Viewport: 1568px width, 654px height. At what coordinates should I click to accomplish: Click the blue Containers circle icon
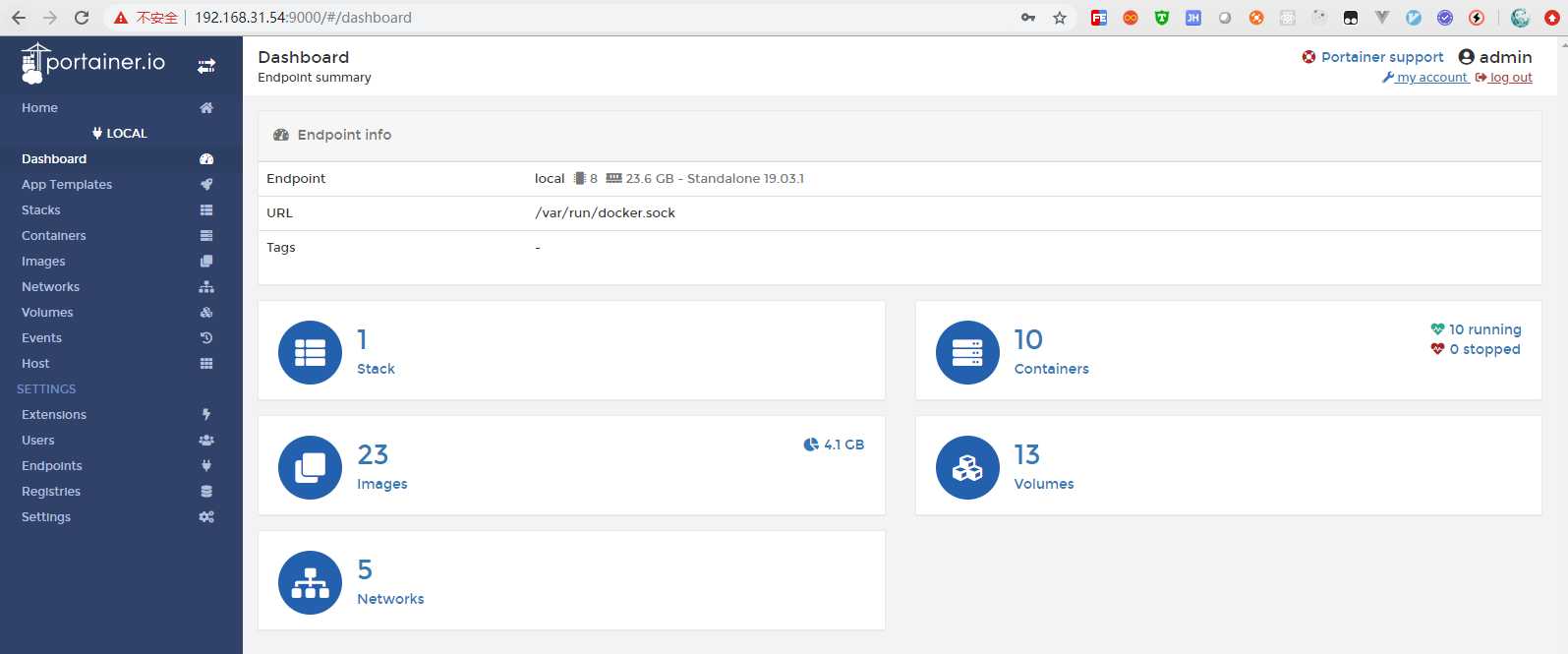click(967, 353)
